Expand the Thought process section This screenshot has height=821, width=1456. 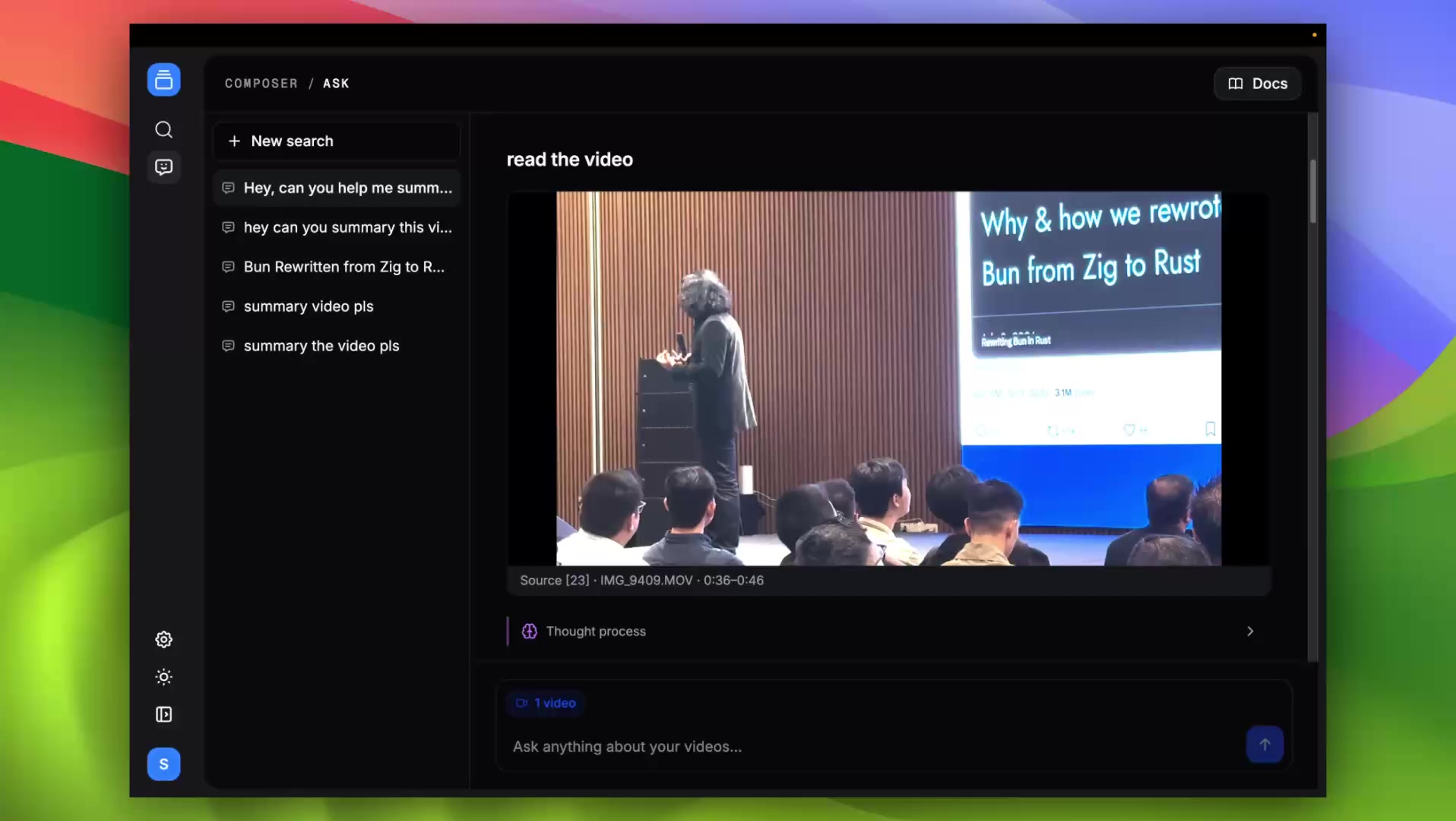coord(888,631)
